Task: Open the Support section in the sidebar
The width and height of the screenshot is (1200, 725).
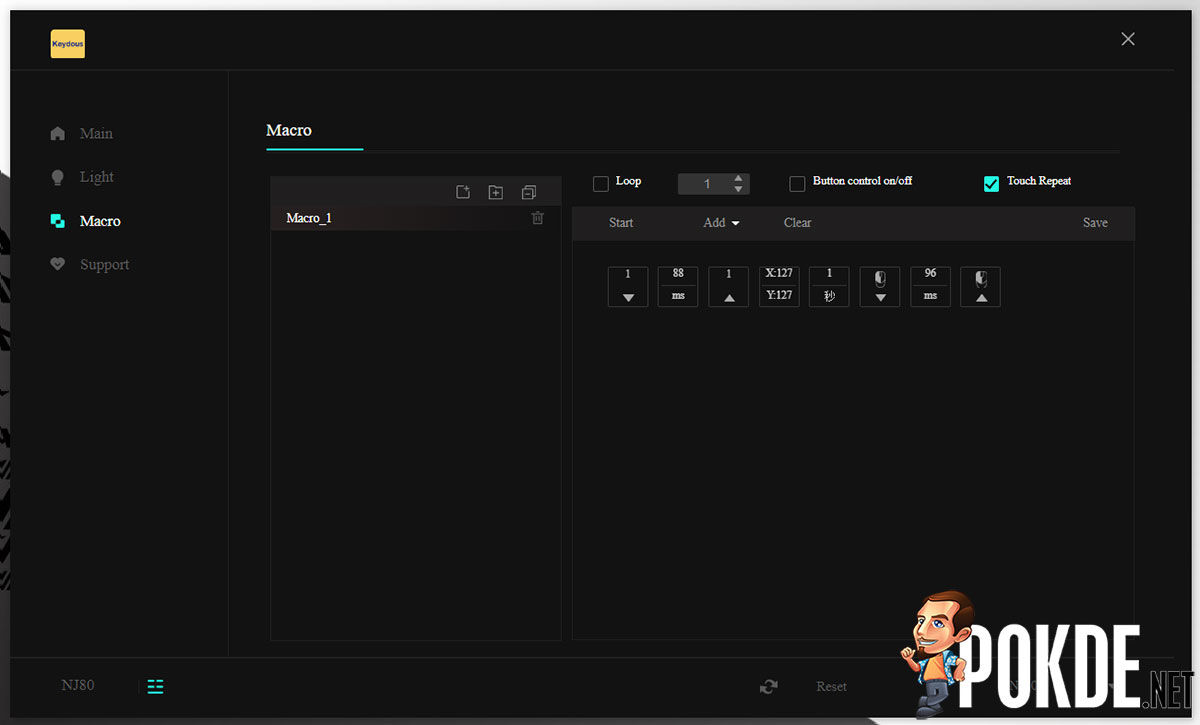Action: 90,265
